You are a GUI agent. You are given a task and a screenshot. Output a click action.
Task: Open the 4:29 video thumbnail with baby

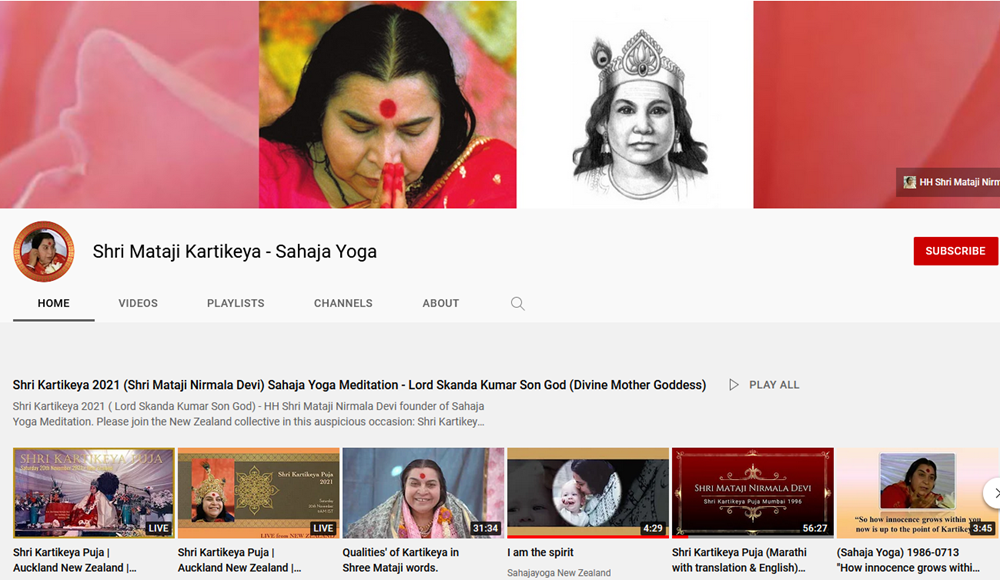click(x=588, y=492)
